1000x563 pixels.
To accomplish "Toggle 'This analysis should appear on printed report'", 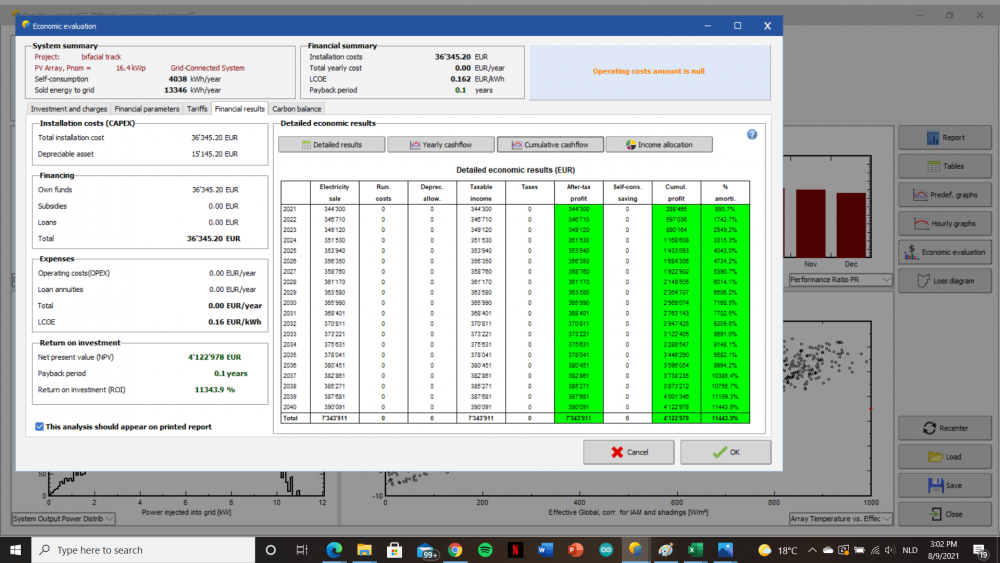I will [39, 426].
